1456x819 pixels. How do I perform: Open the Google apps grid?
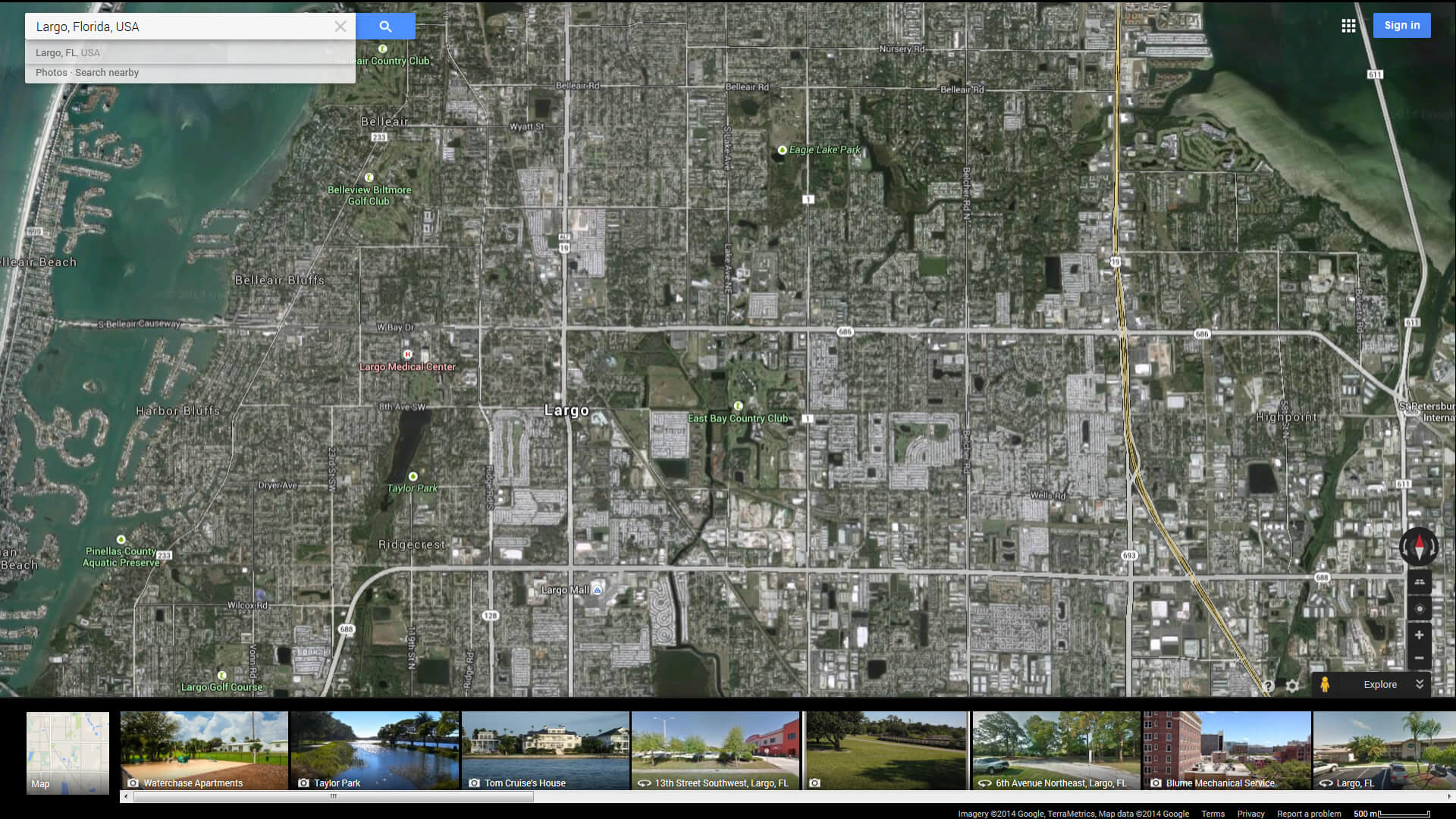point(1348,26)
